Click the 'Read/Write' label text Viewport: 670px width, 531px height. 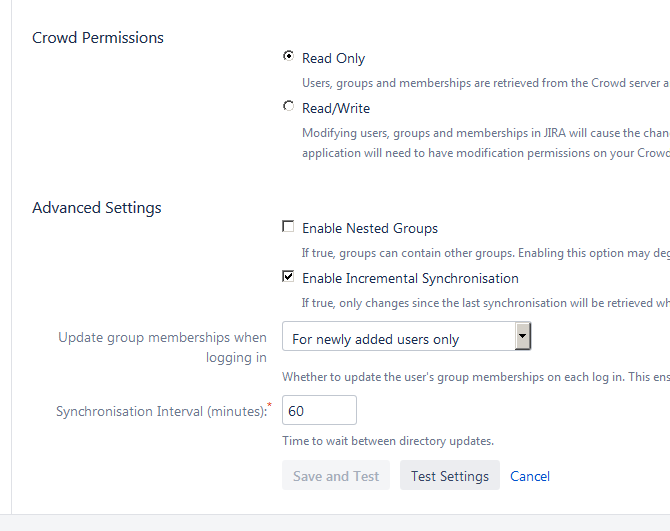point(336,108)
